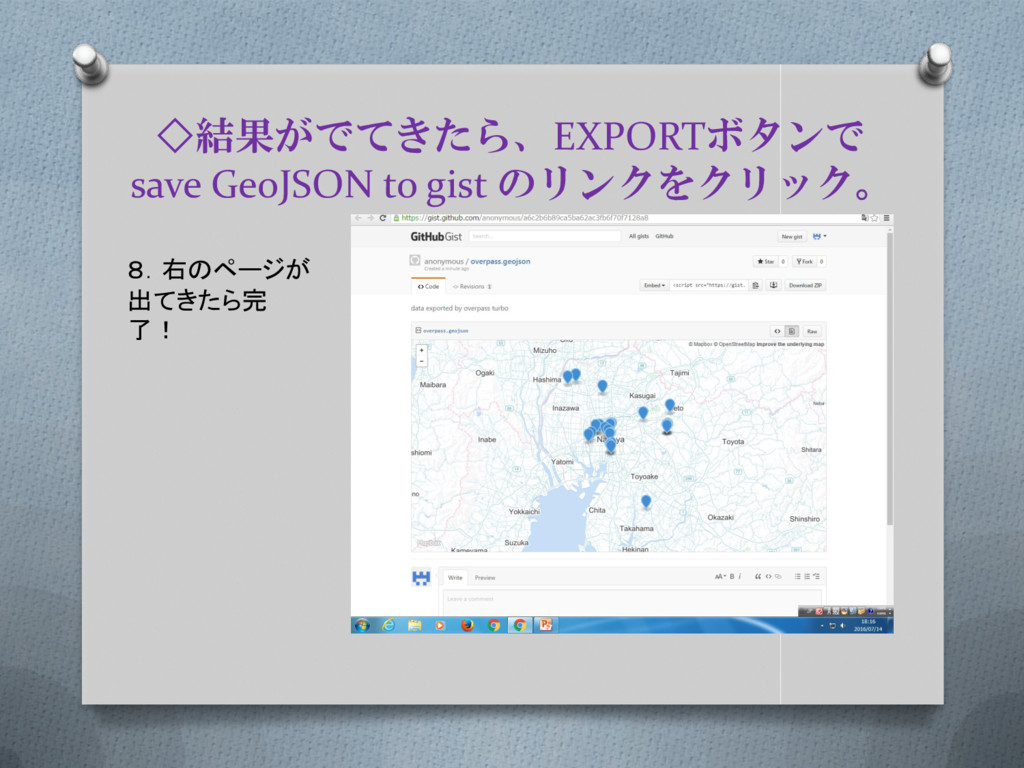The height and width of the screenshot is (768, 1024).
Task: Copy embed code with clipboard icon
Action: 756,285
